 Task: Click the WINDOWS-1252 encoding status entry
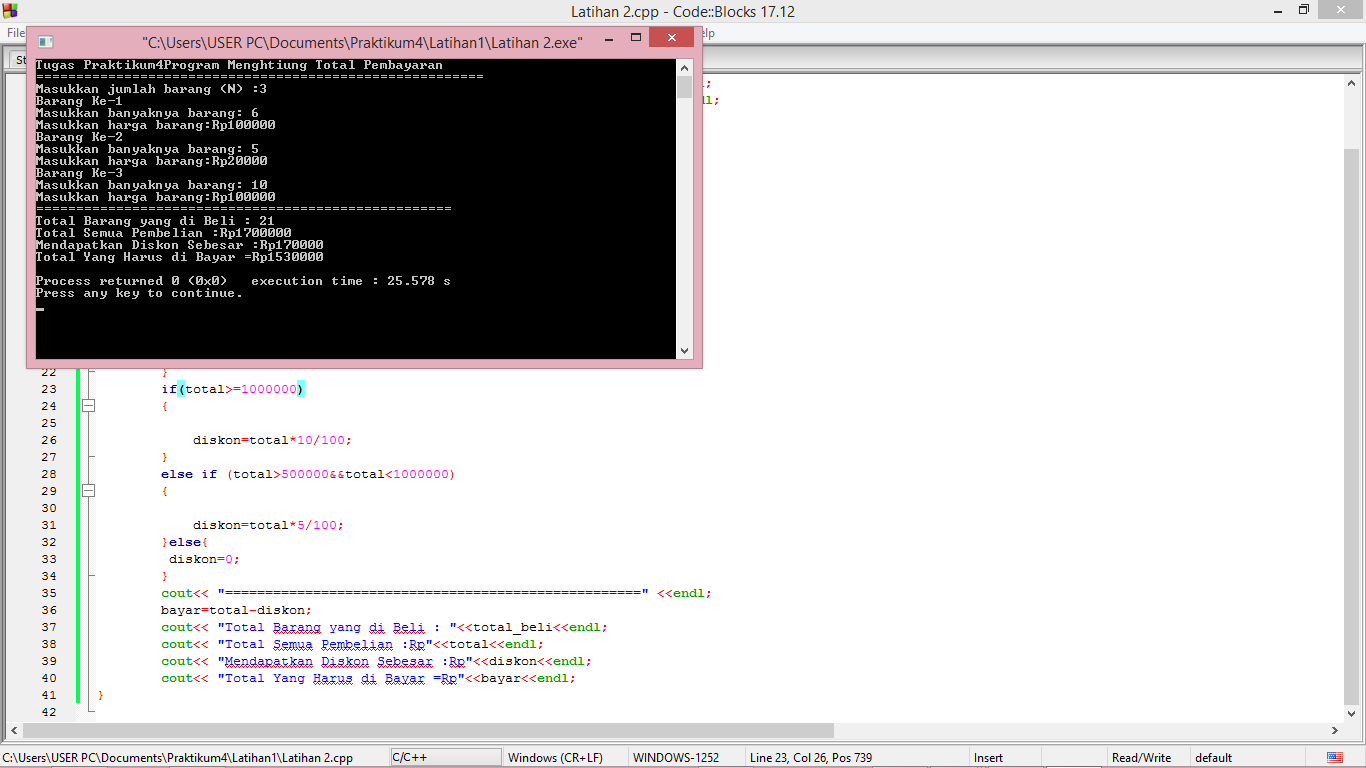coord(675,758)
